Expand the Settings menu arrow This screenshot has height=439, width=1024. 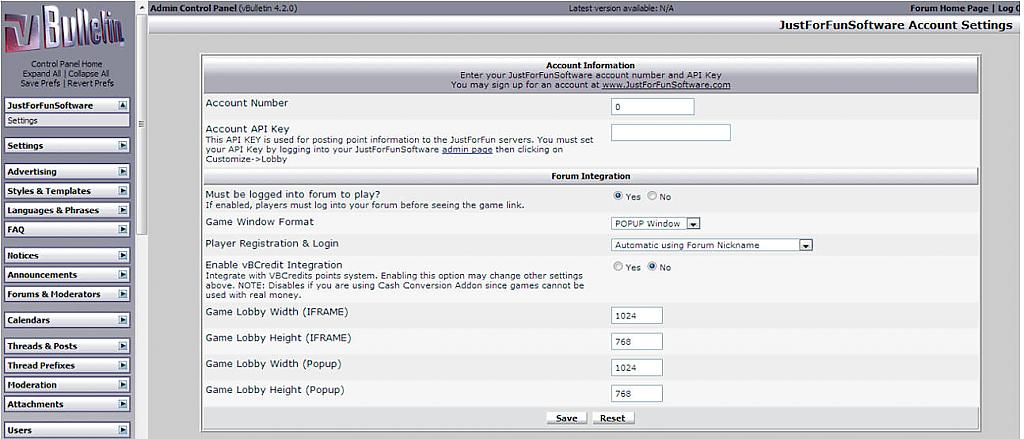[x=123, y=146]
